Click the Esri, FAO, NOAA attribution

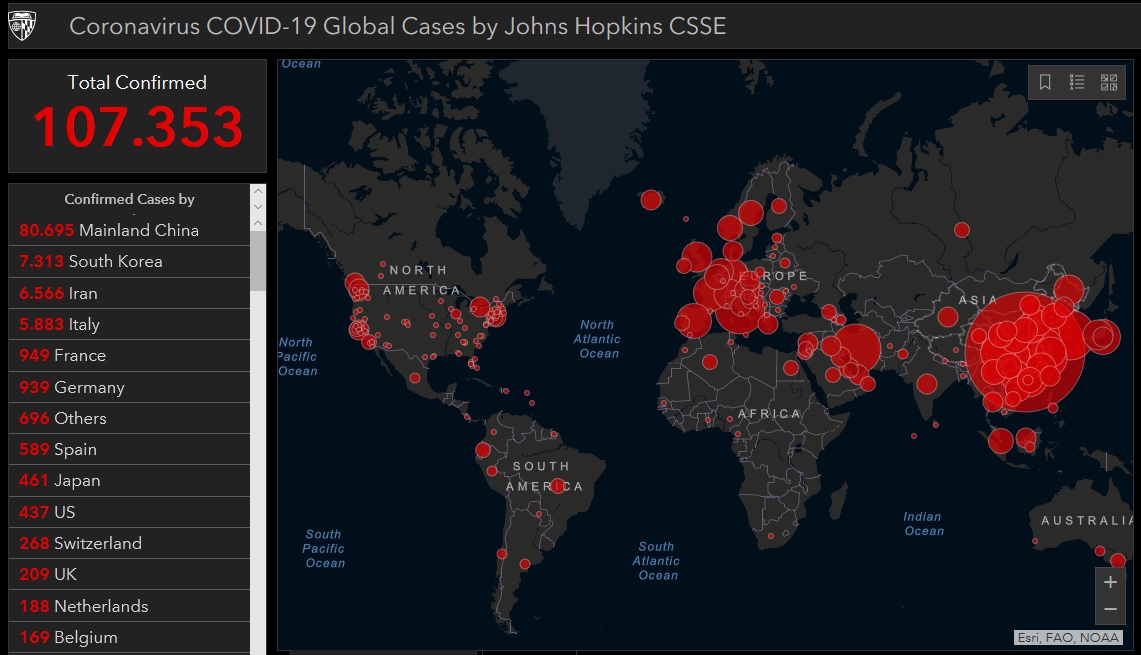pyautogui.click(x=1067, y=637)
